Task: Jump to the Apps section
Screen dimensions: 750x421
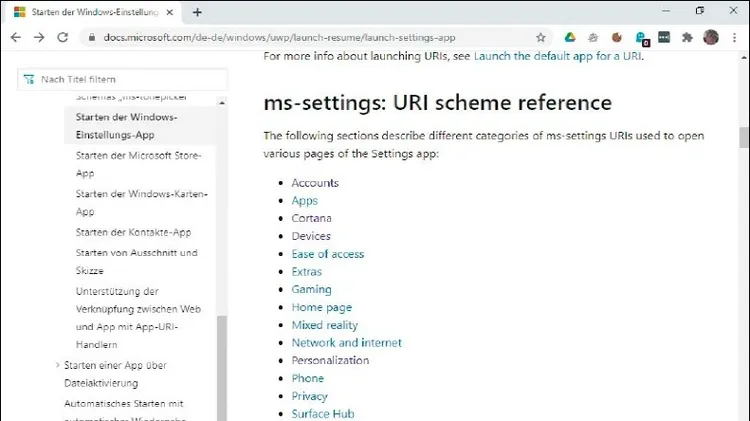Action: (x=305, y=200)
